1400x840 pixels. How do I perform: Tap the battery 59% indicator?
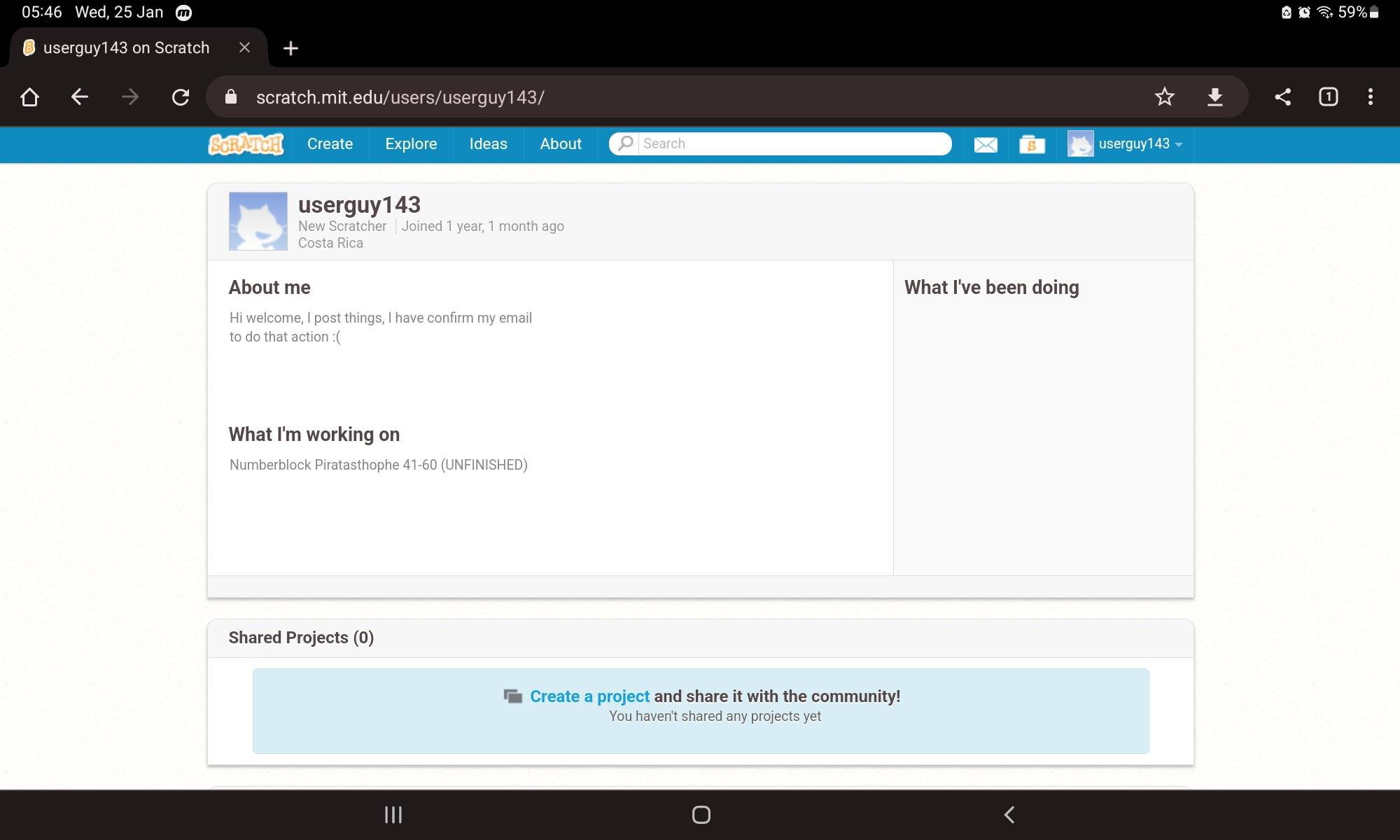(x=1358, y=13)
